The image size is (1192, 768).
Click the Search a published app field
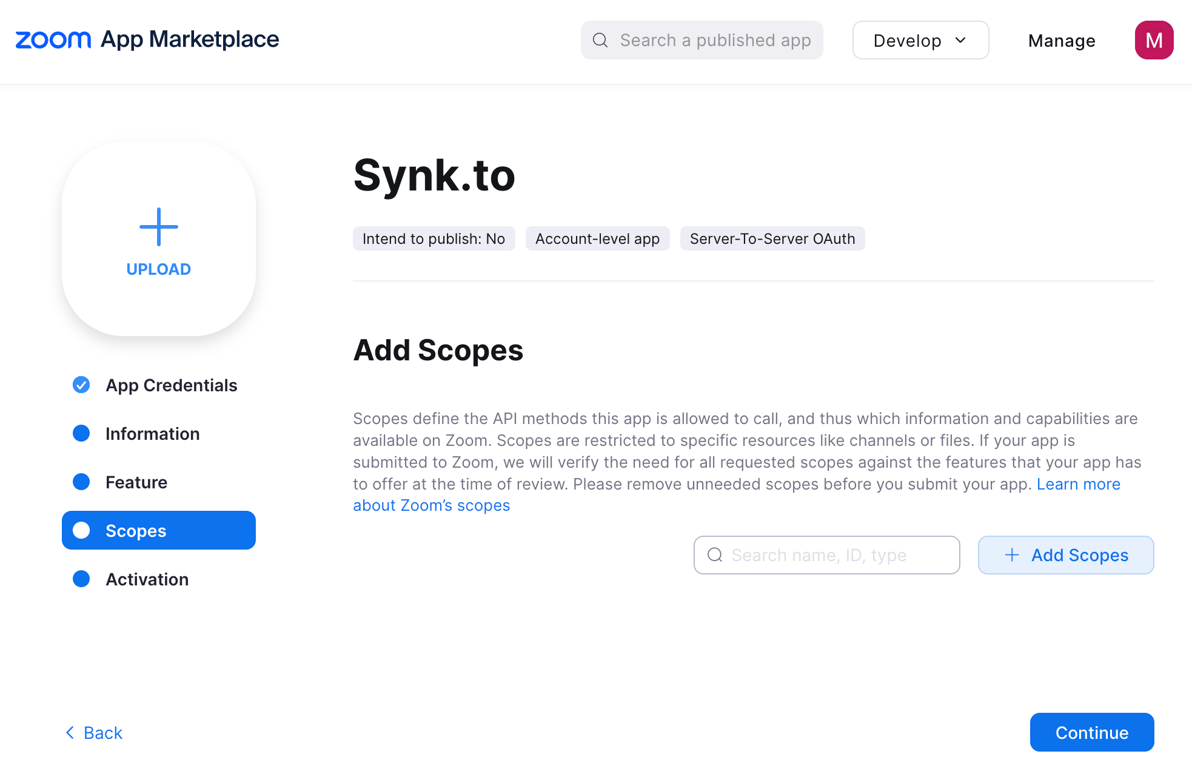click(715, 40)
